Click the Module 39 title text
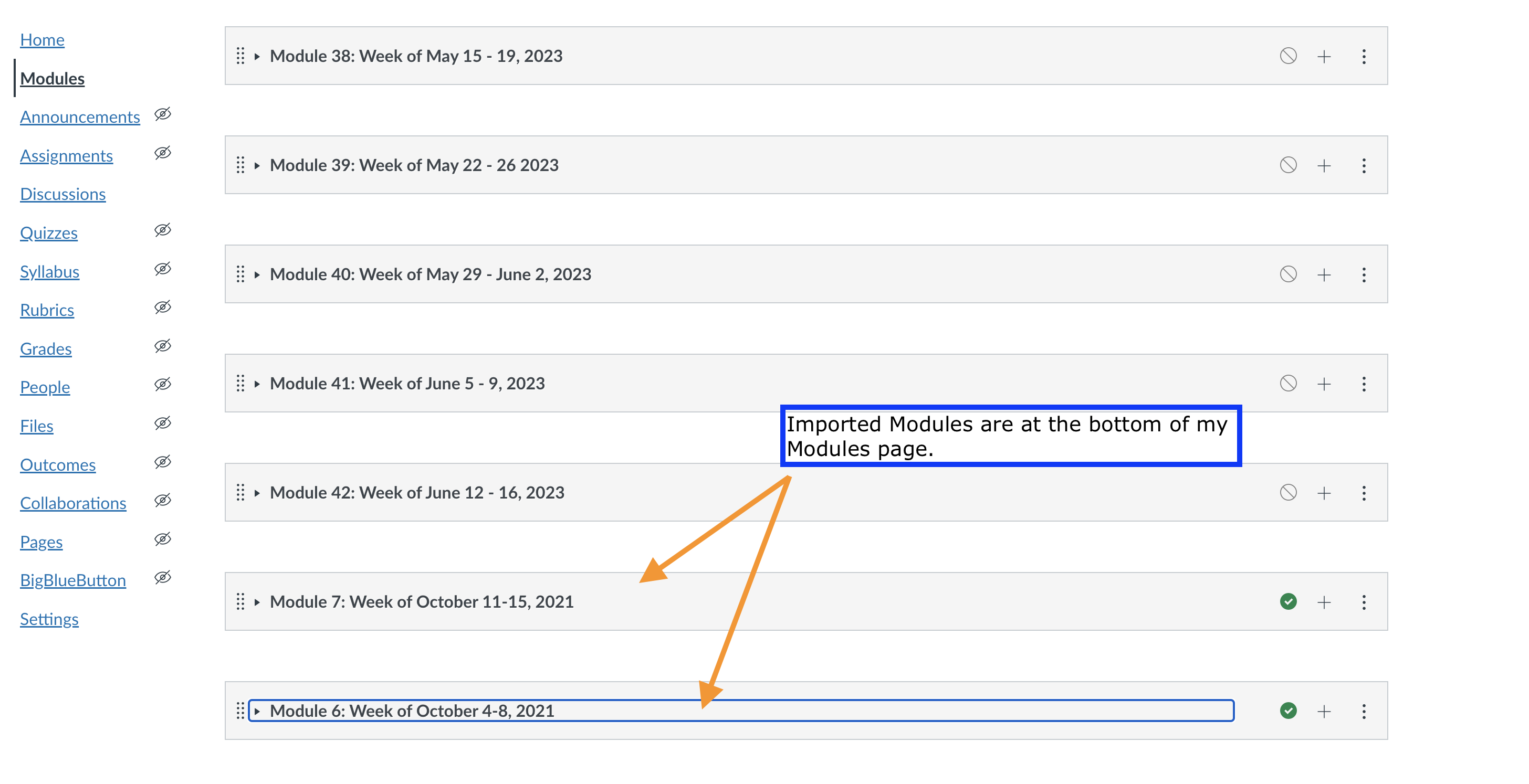1529x784 pixels. click(x=414, y=165)
